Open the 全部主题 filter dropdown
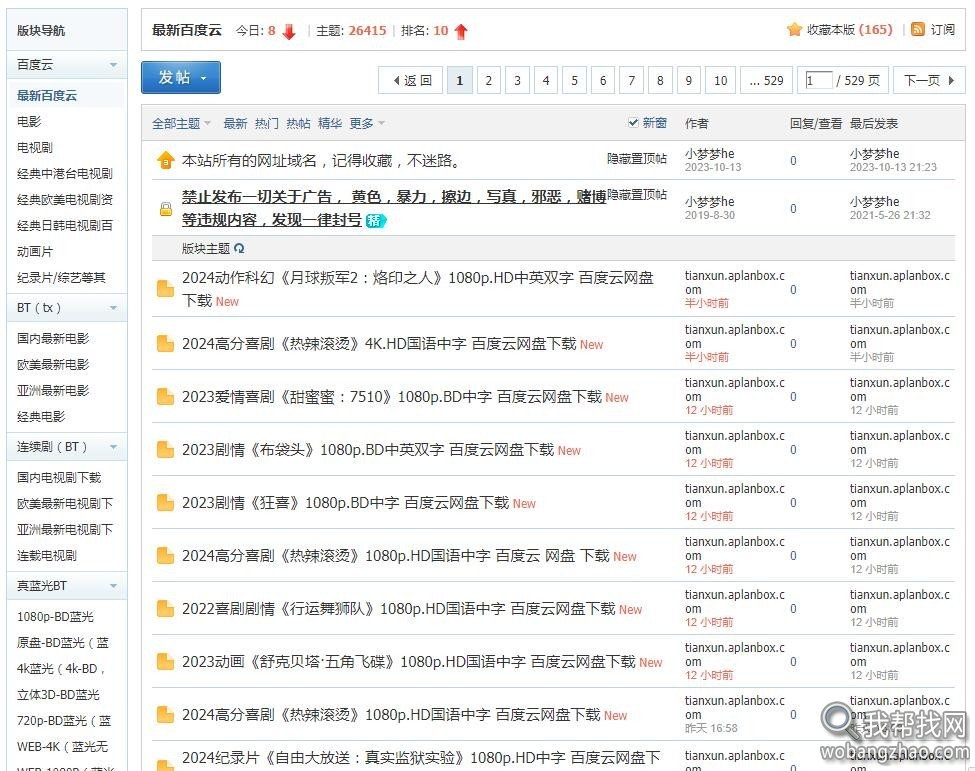 tap(182, 123)
